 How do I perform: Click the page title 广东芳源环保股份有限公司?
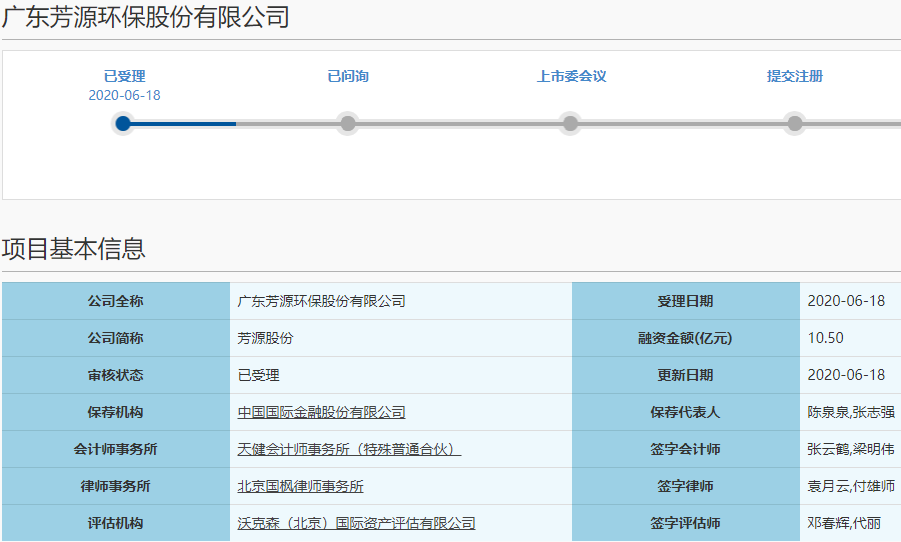point(146,17)
